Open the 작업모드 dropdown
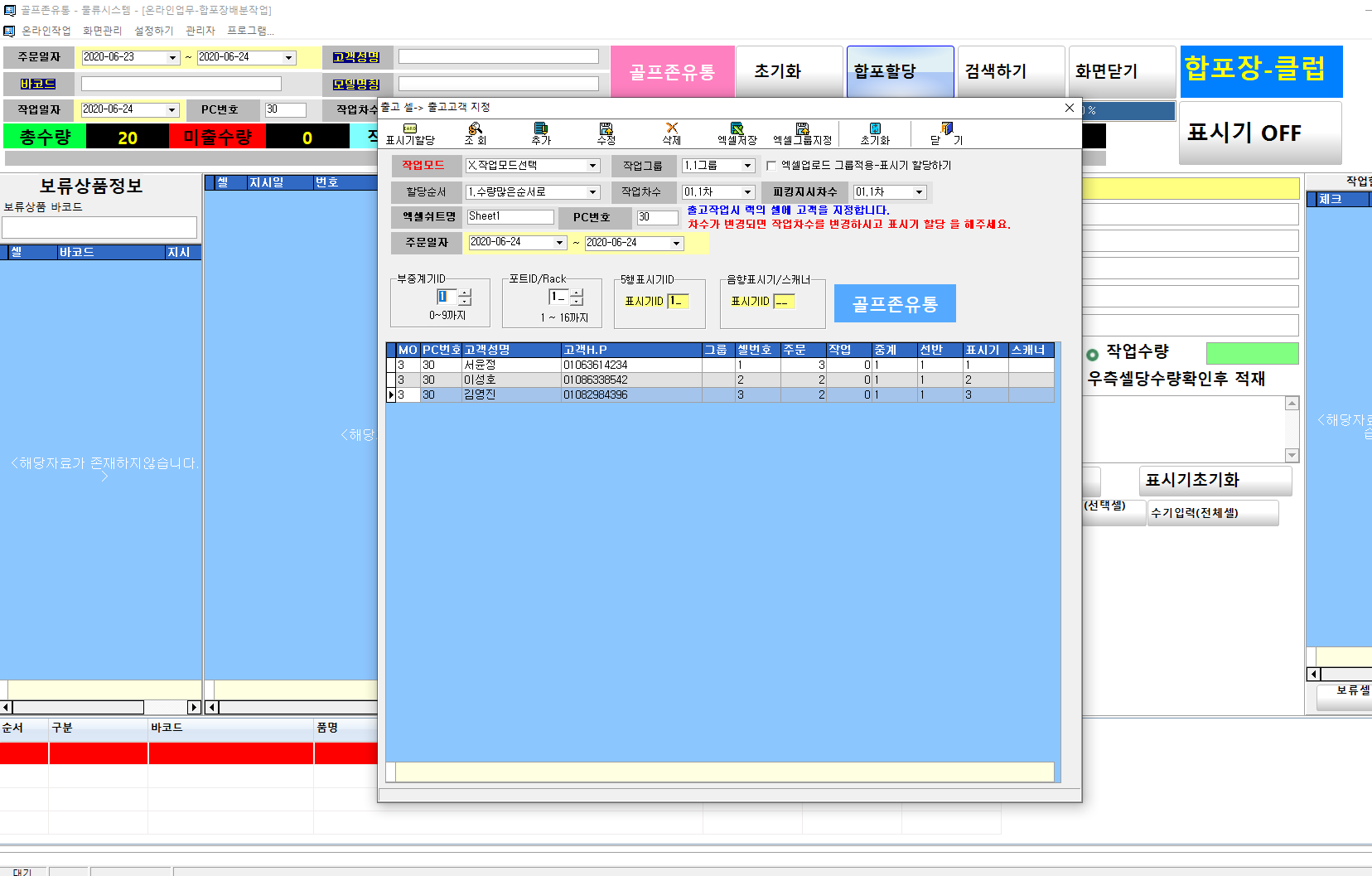This screenshot has height=876, width=1372. tap(592, 166)
